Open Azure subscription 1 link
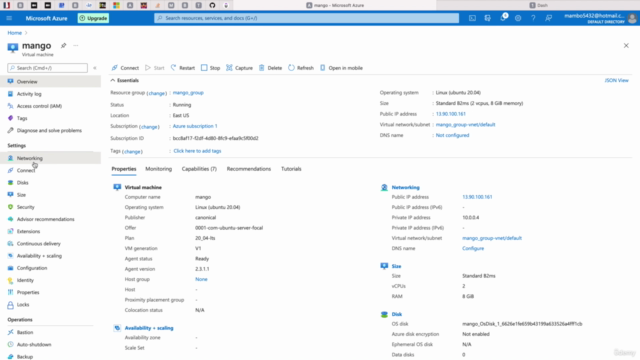 click(x=195, y=126)
